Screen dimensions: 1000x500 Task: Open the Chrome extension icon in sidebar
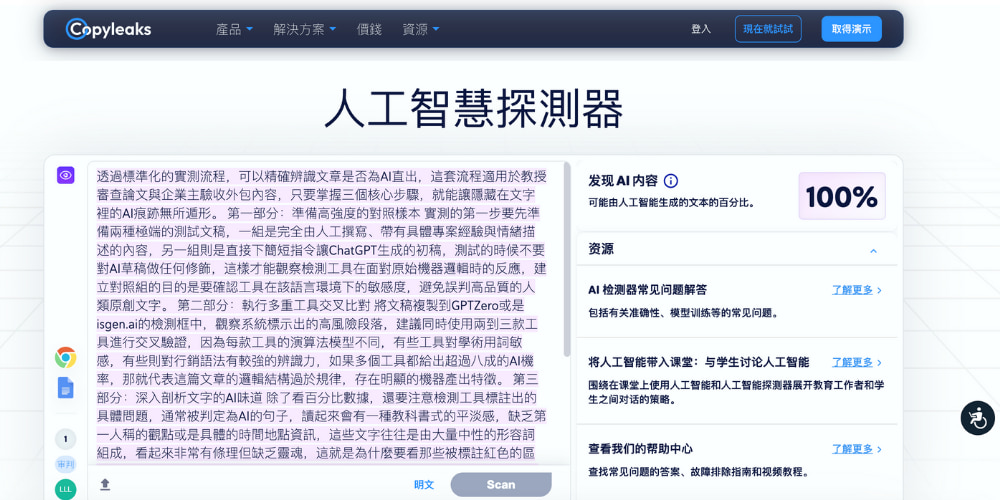pos(66,358)
